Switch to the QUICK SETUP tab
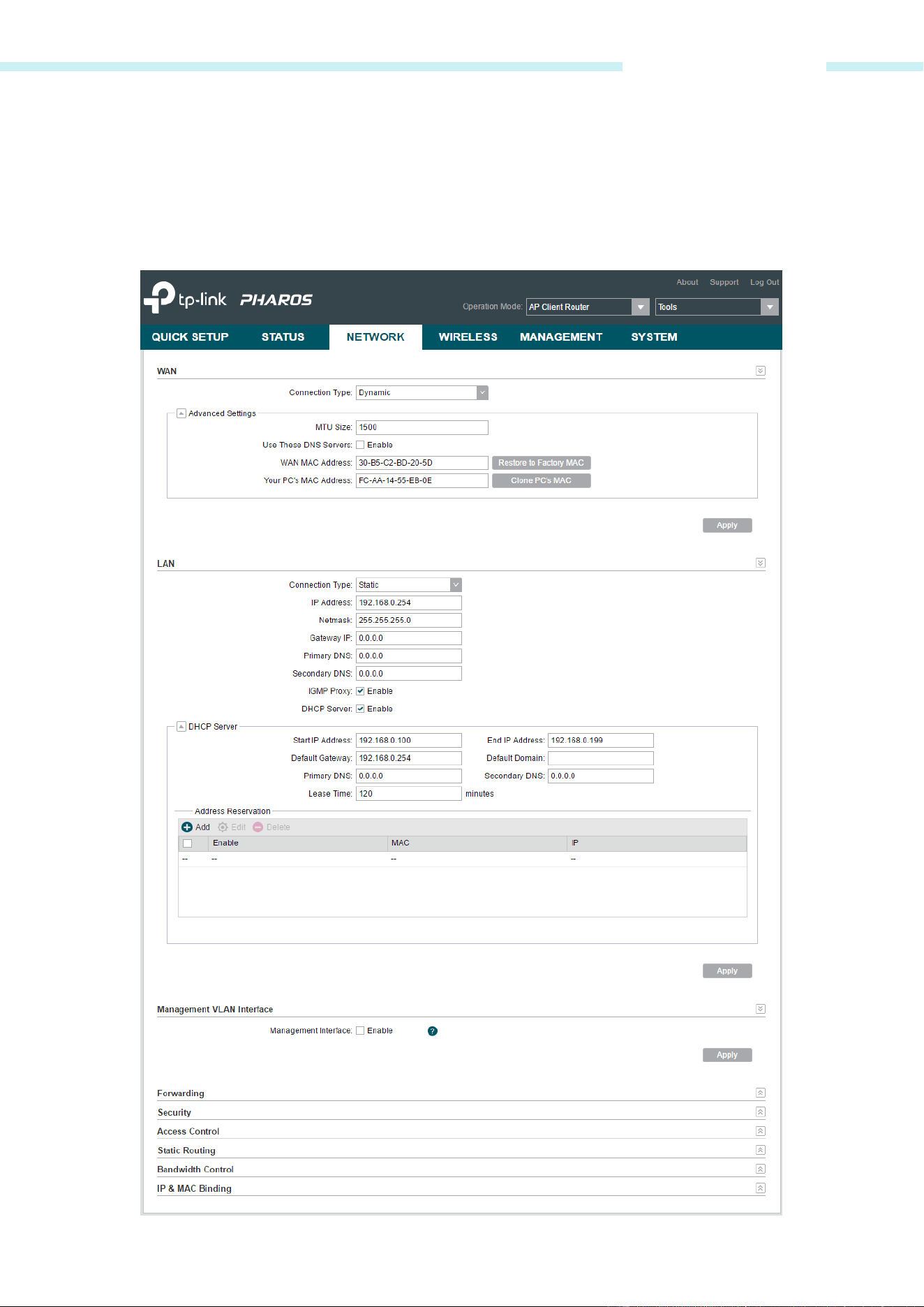 point(190,337)
